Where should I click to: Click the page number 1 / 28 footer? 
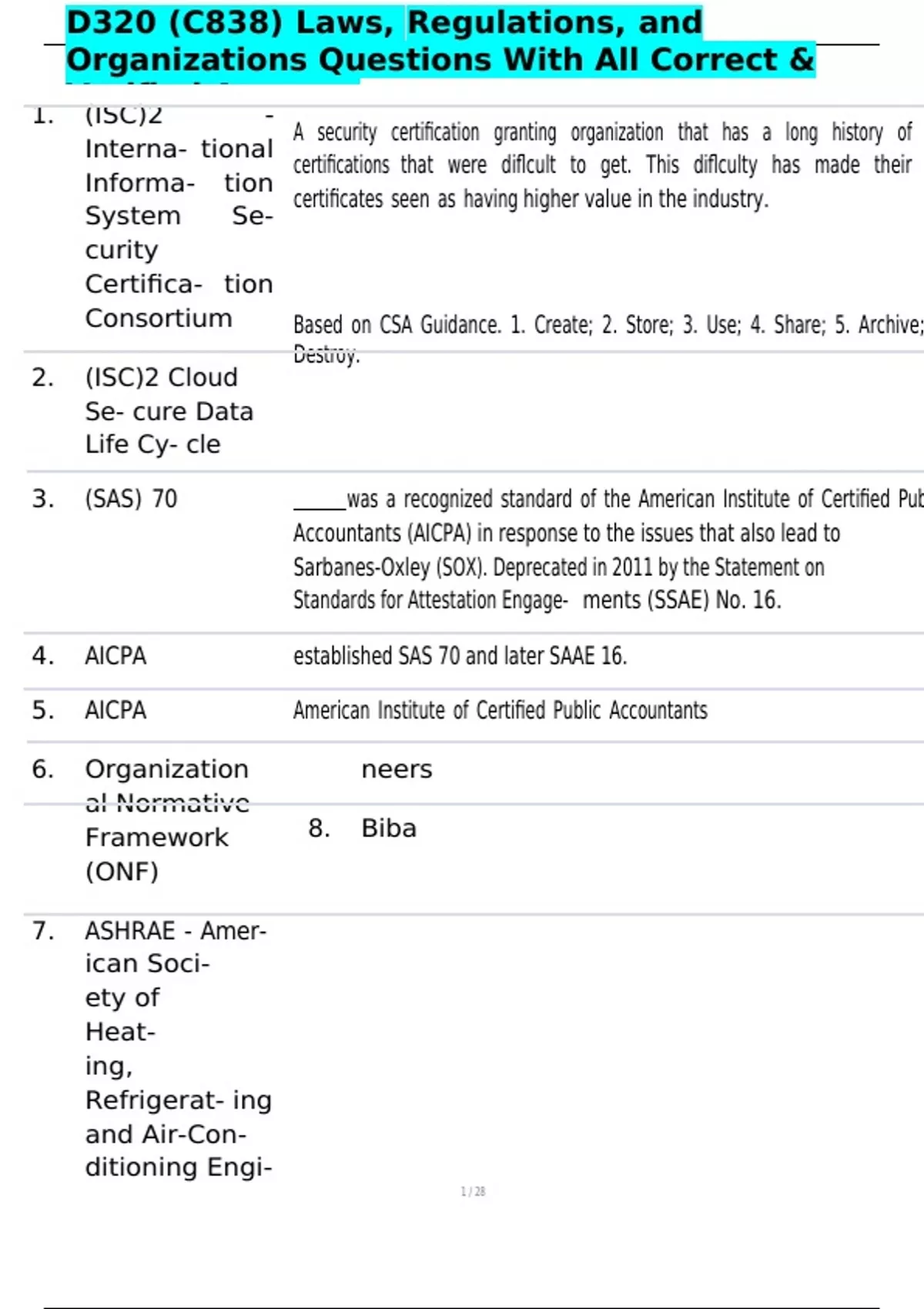[x=473, y=1191]
